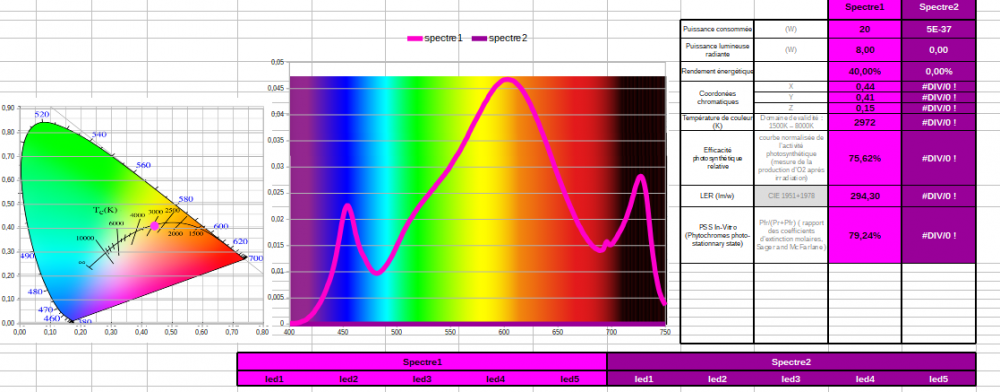
Task: Click the 'Coordonées chromatiques' label cell
Action: [717, 98]
